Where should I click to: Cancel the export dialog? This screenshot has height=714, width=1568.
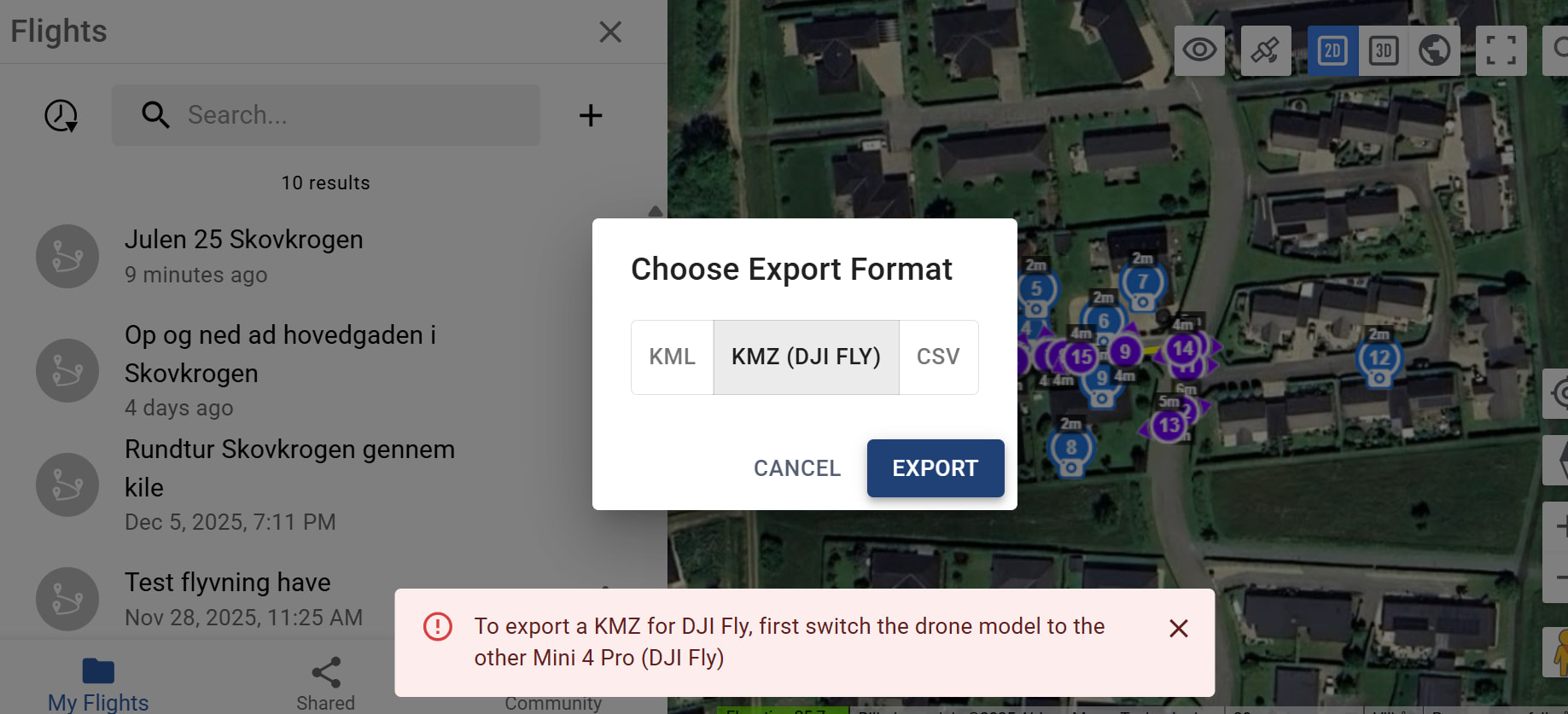[x=797, y=468]
